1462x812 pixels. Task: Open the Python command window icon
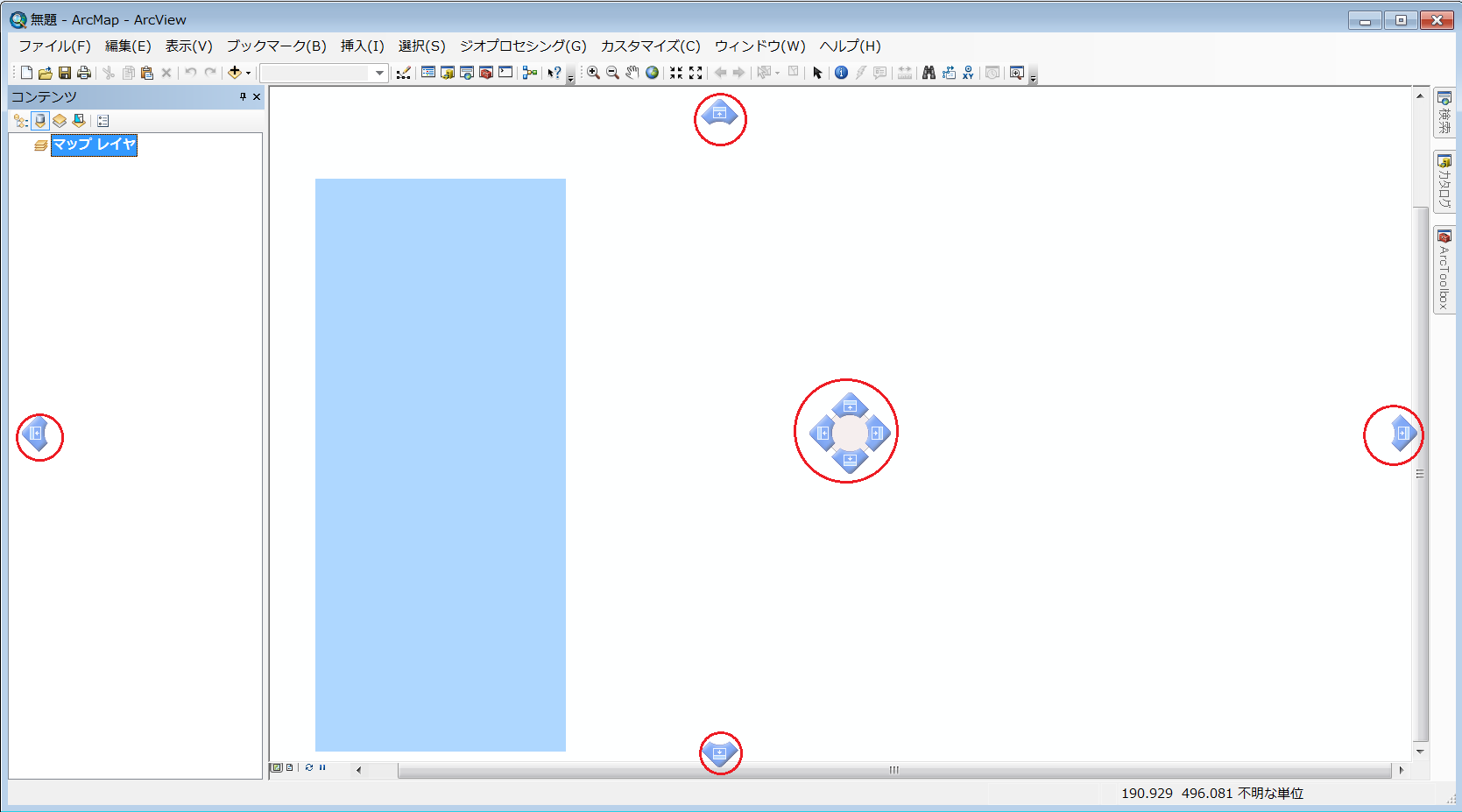tap(505, 73)
